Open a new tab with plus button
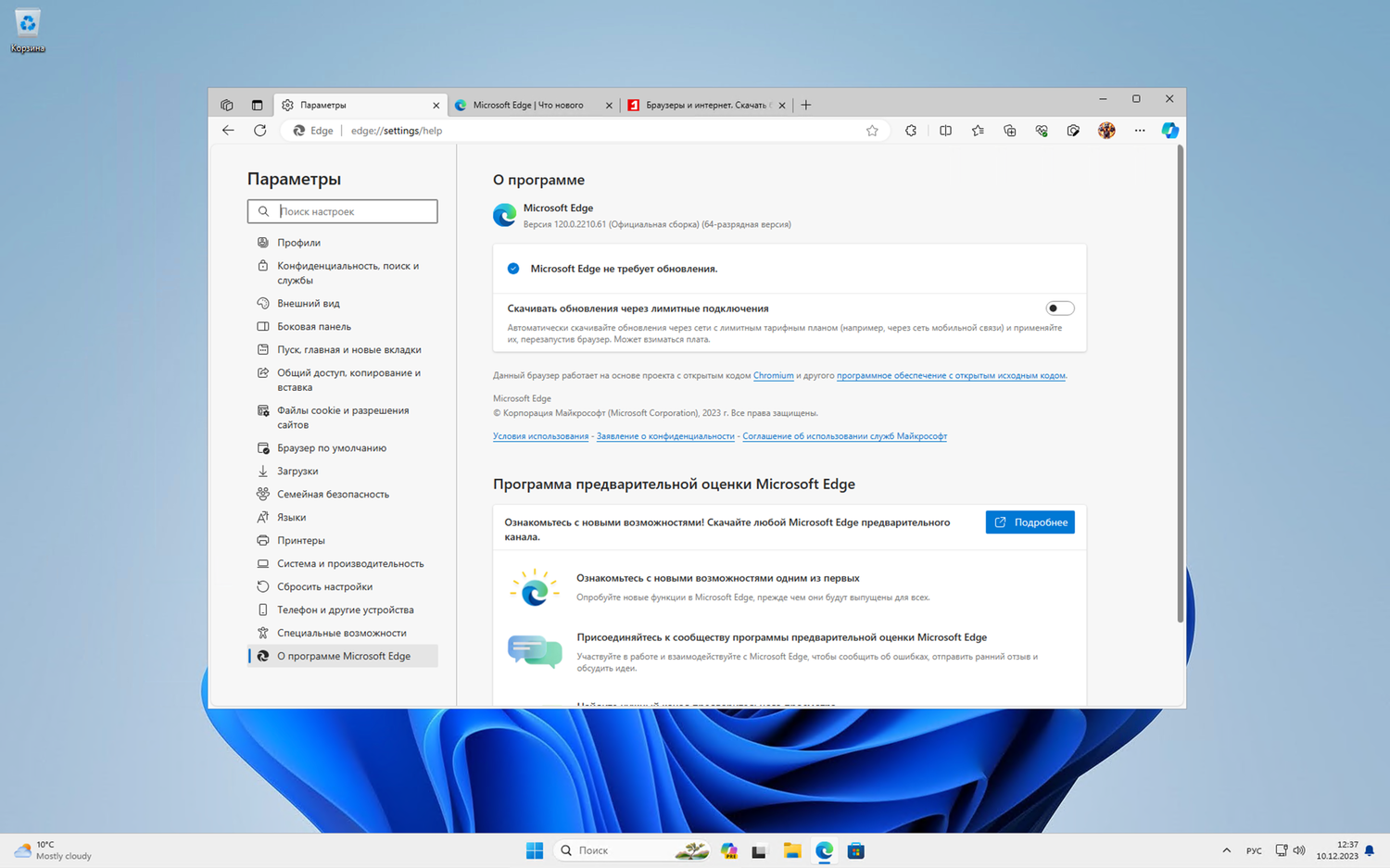The image size is (1390, 868). (806, 105)
